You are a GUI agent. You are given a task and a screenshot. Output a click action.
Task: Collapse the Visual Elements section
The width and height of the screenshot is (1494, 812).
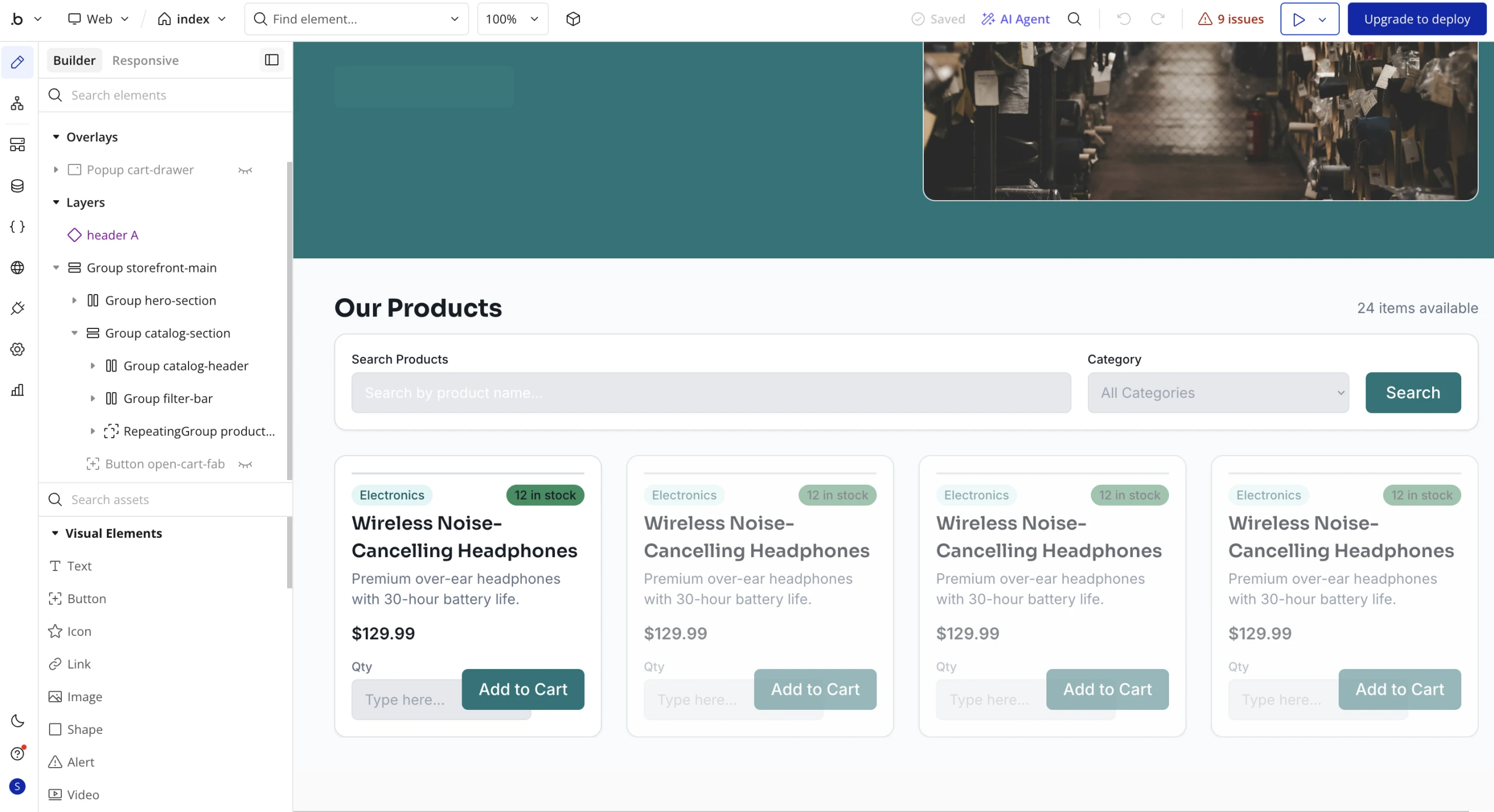pyautogui.click(x=55, y=533)
